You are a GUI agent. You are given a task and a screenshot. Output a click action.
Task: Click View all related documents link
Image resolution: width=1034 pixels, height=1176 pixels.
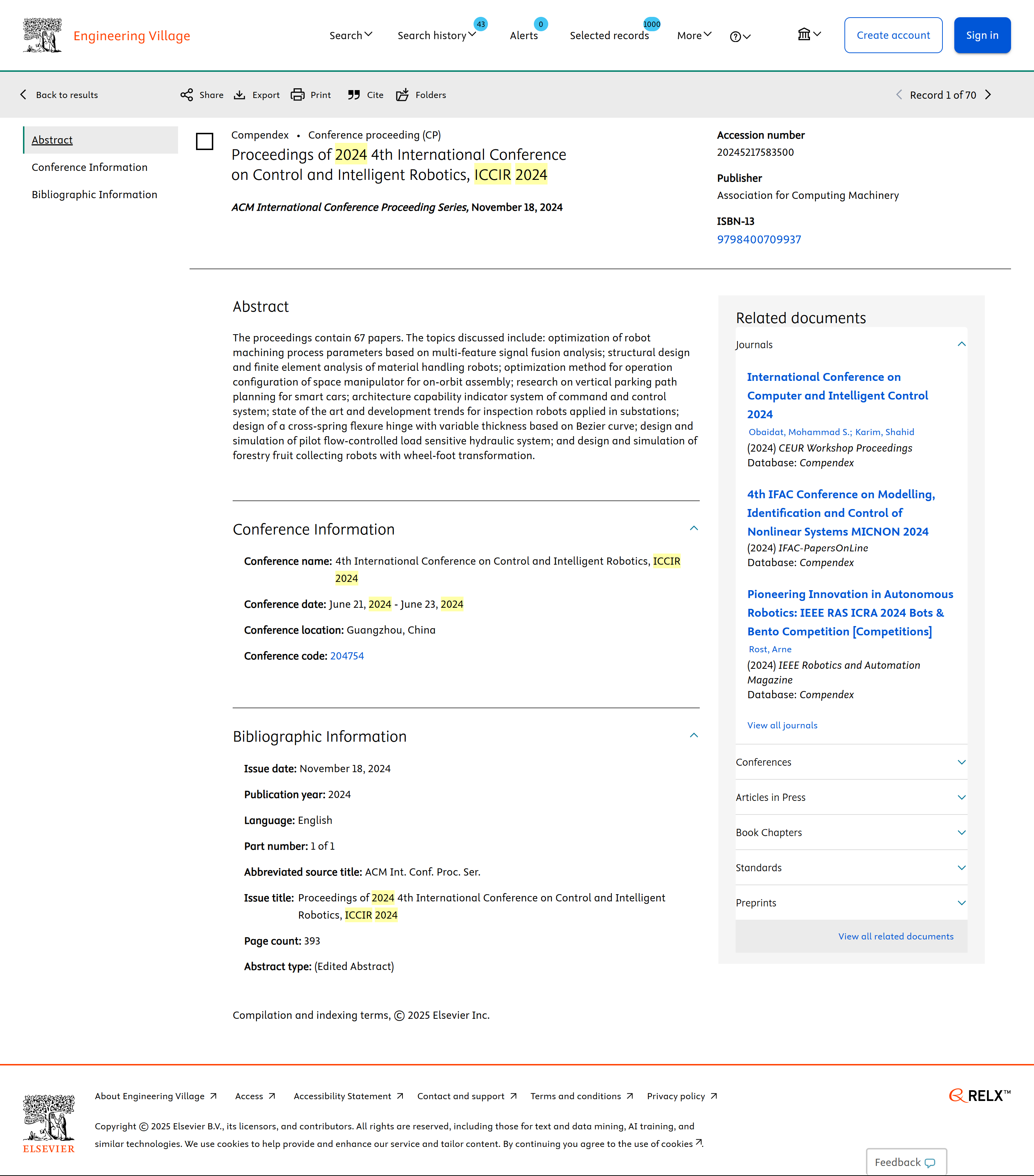(895, 936)
